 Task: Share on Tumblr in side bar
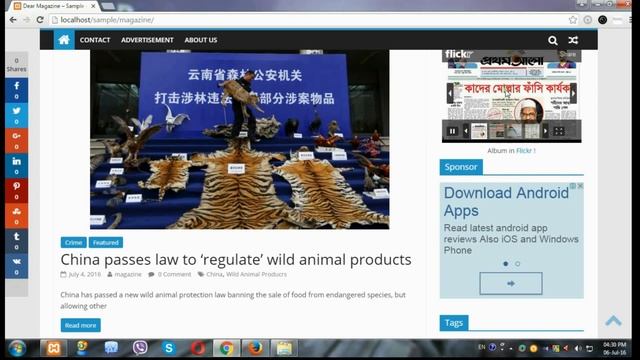tap(17, 241)
